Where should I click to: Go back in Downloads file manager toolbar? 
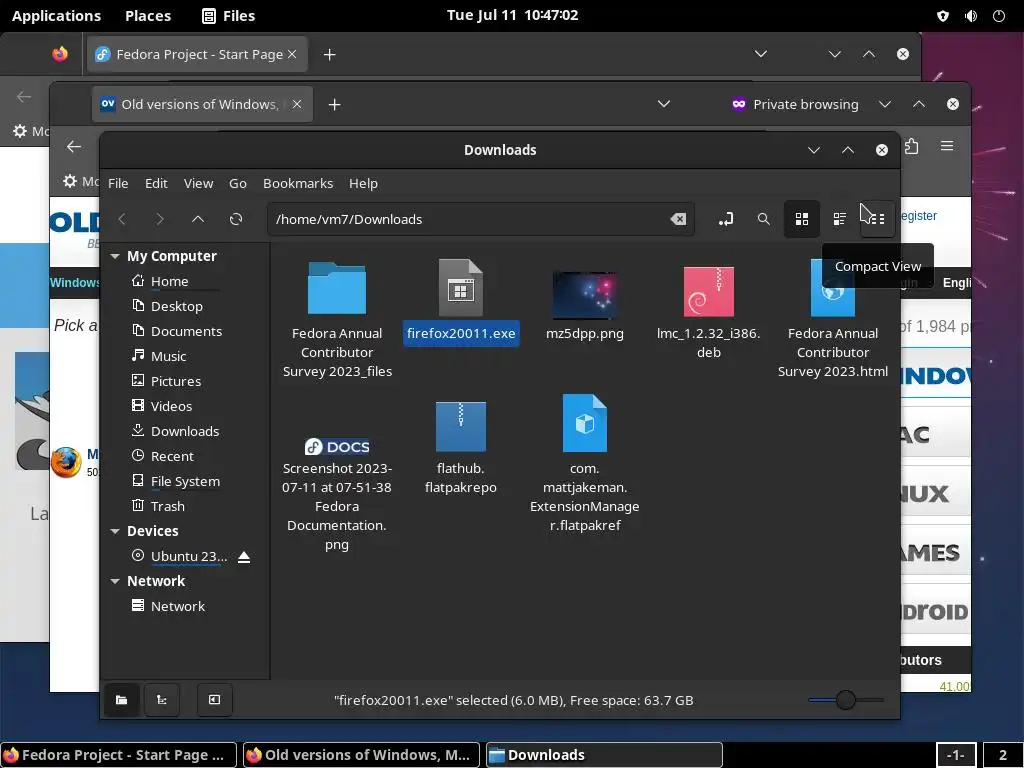[x=122, y=219]
